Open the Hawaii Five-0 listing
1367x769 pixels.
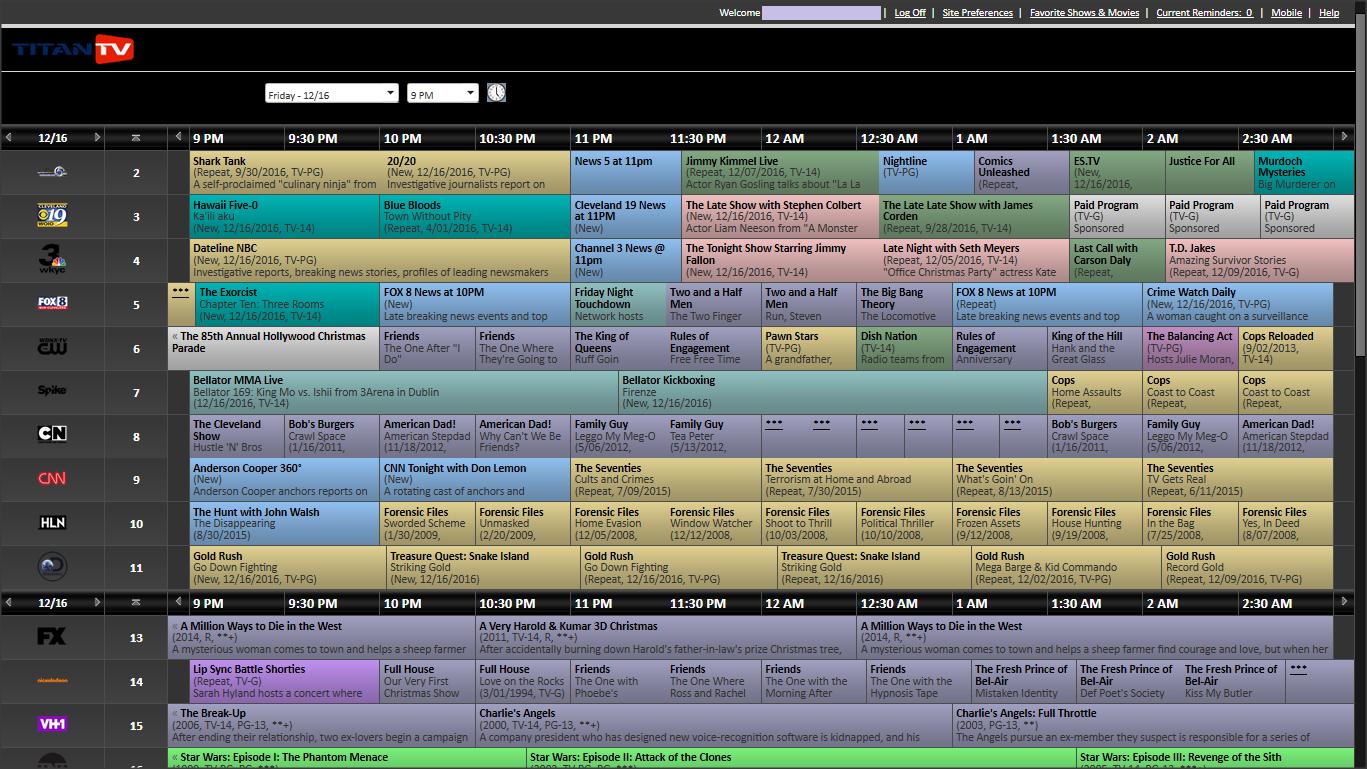pos(285,216)
